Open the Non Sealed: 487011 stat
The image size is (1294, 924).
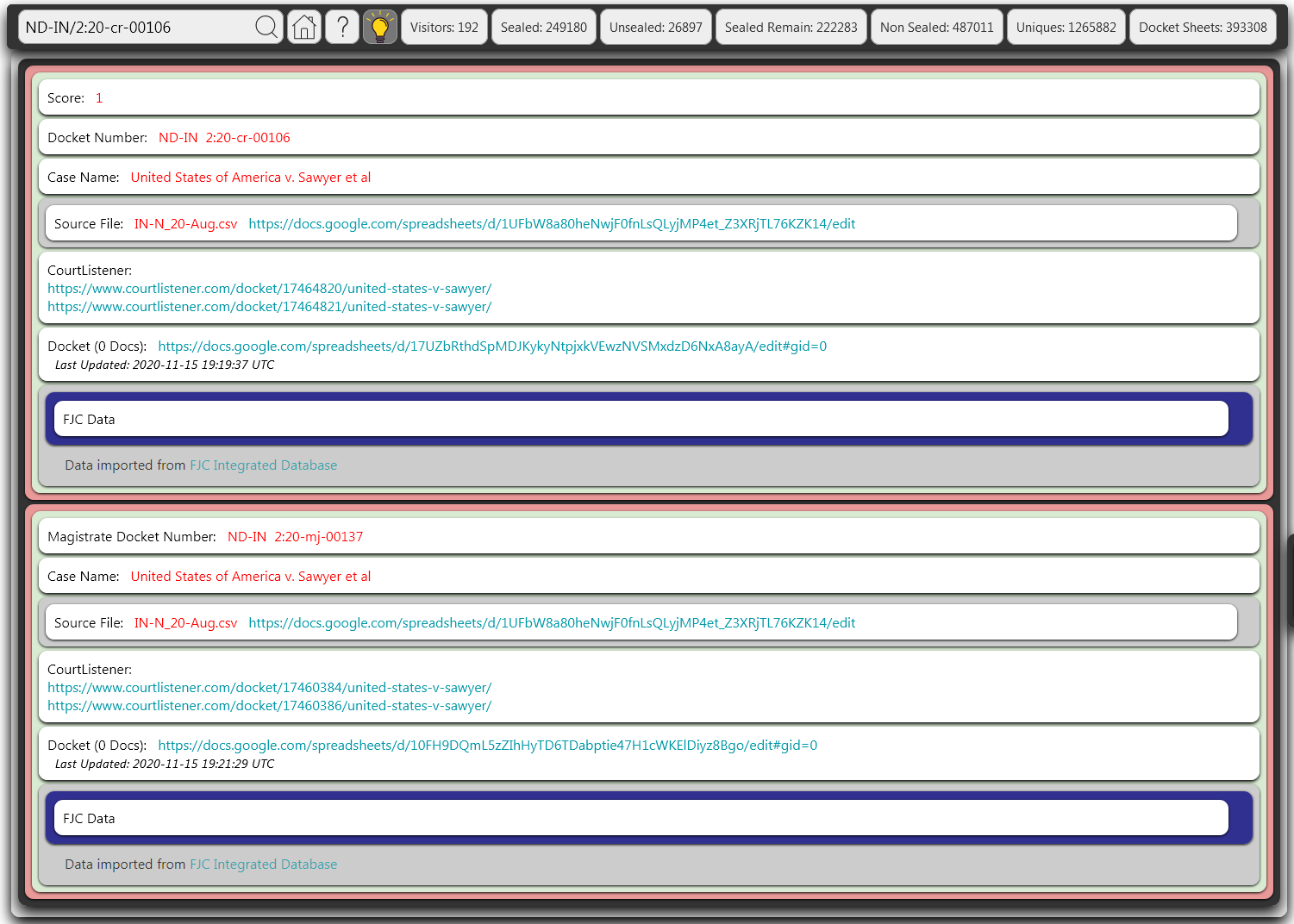coord(937,27)
